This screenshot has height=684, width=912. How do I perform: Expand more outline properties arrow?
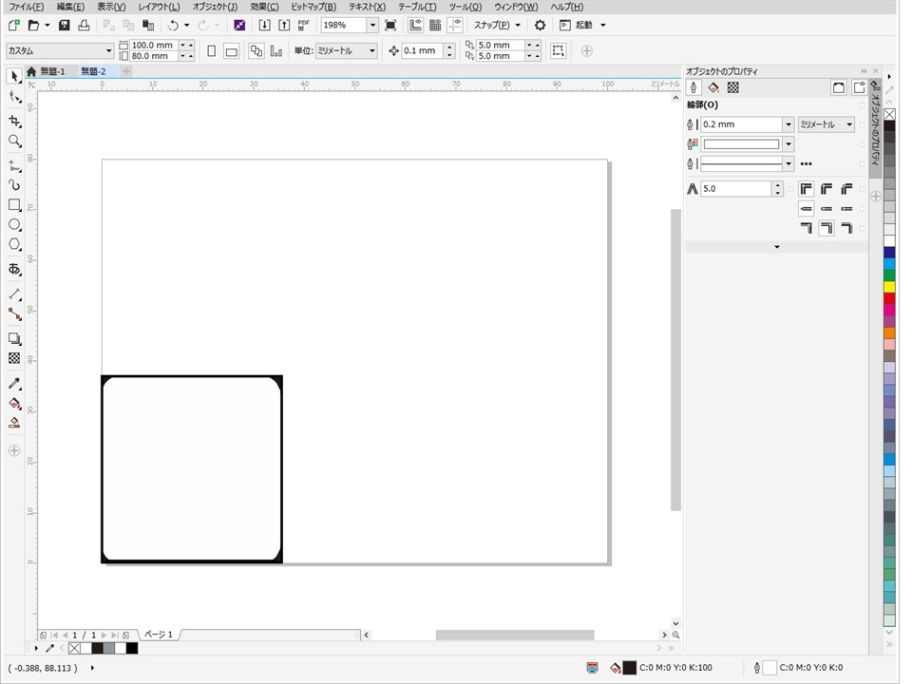point(776,247)
